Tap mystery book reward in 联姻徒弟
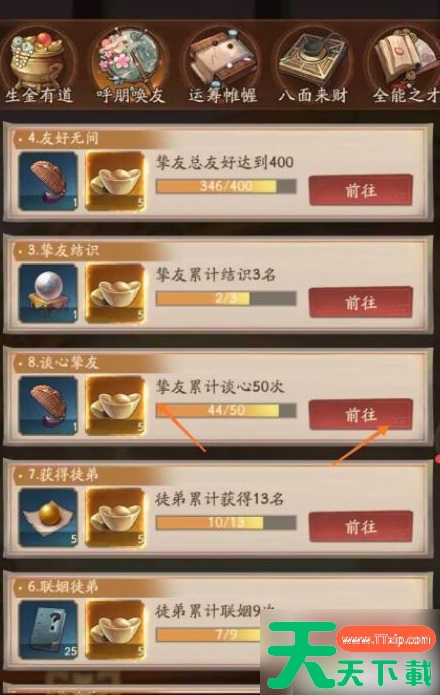 pyautogui.click(x=49, y=629)
